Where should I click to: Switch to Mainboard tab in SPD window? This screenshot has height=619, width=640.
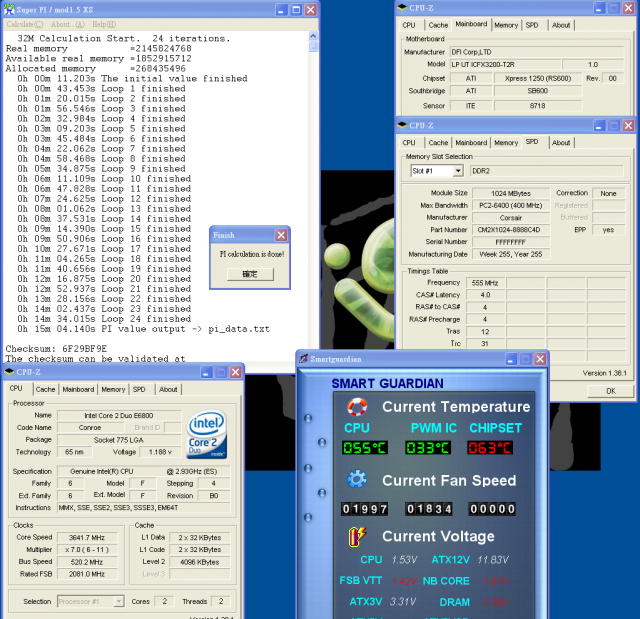(471, 143)
